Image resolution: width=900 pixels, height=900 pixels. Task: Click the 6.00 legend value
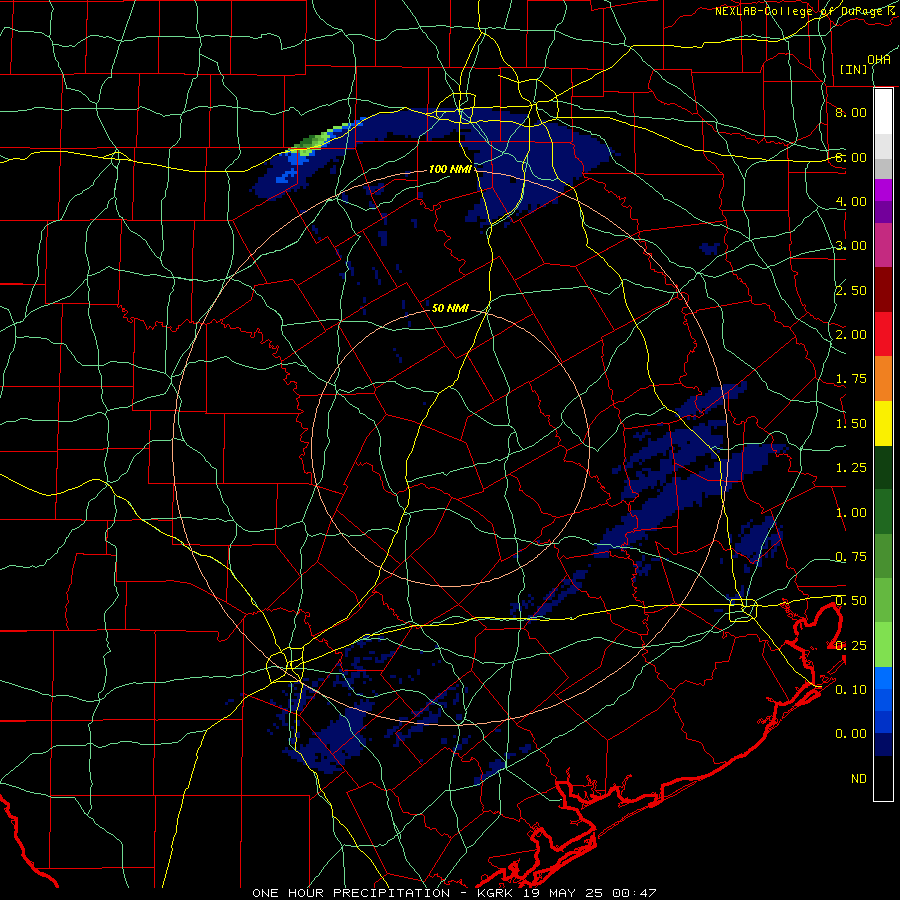tap(851, 157)
